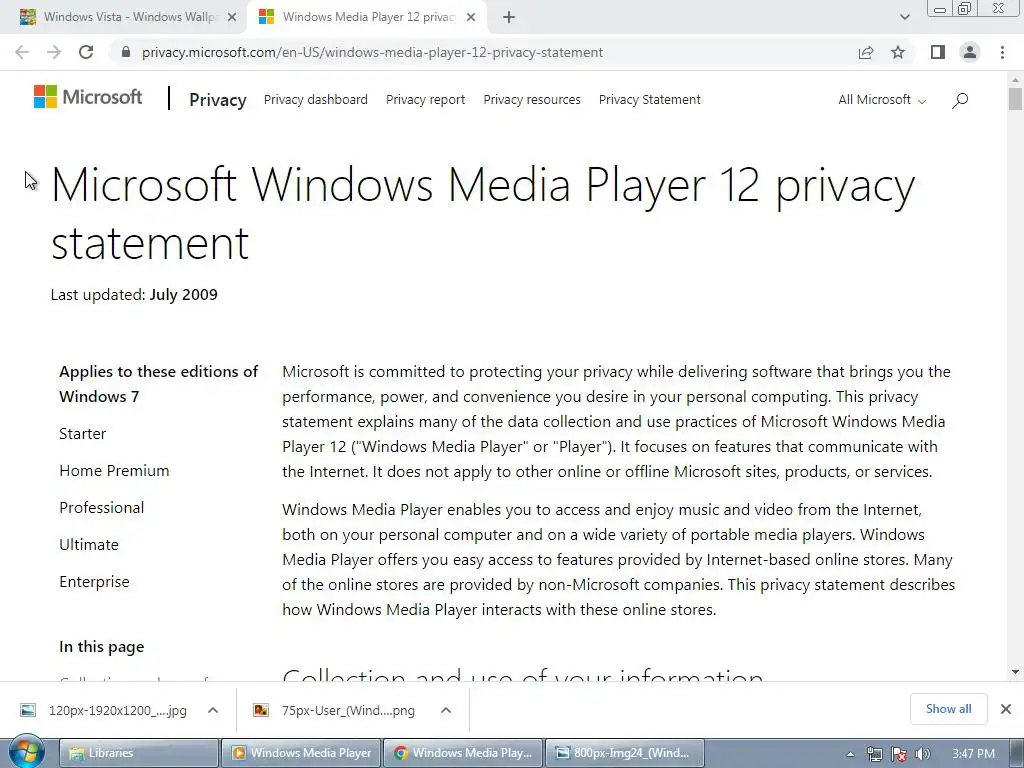
Task: Click the 'July 2009' date text
Action: pos(184,295)
